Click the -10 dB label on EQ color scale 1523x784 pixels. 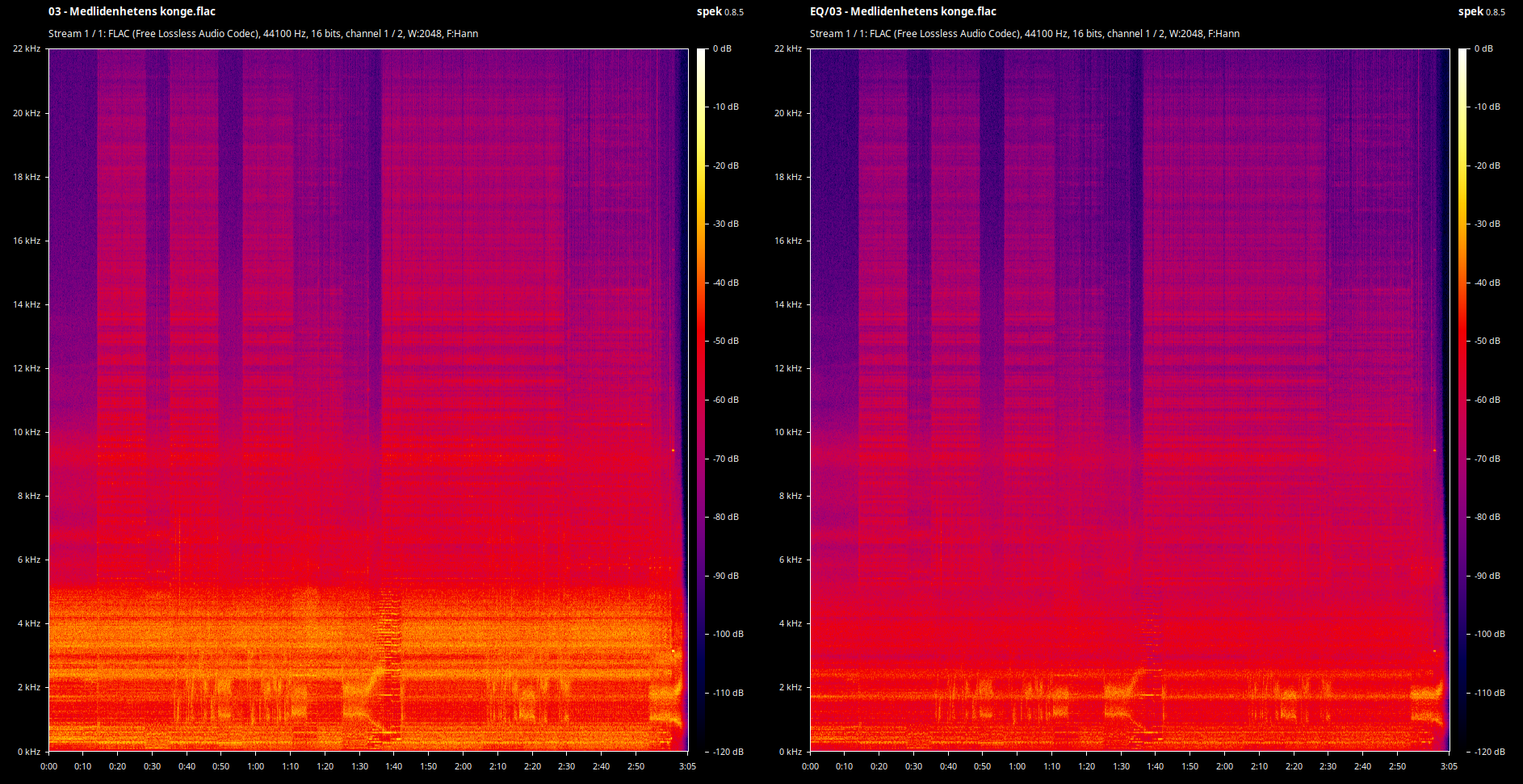pos(1487,107)
